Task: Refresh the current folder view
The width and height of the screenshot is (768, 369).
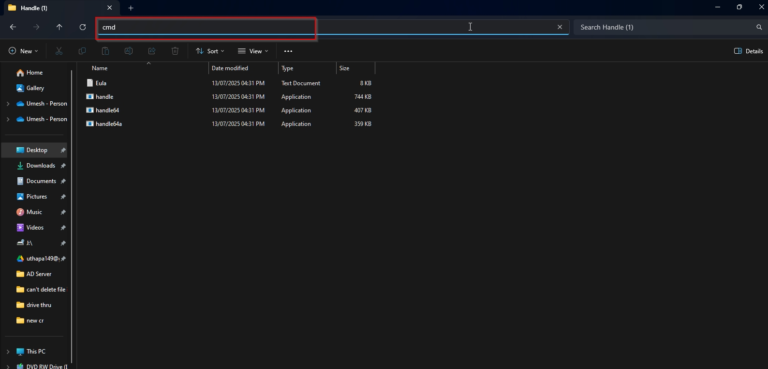Action: pyautogui.click(x=83, y=27)
